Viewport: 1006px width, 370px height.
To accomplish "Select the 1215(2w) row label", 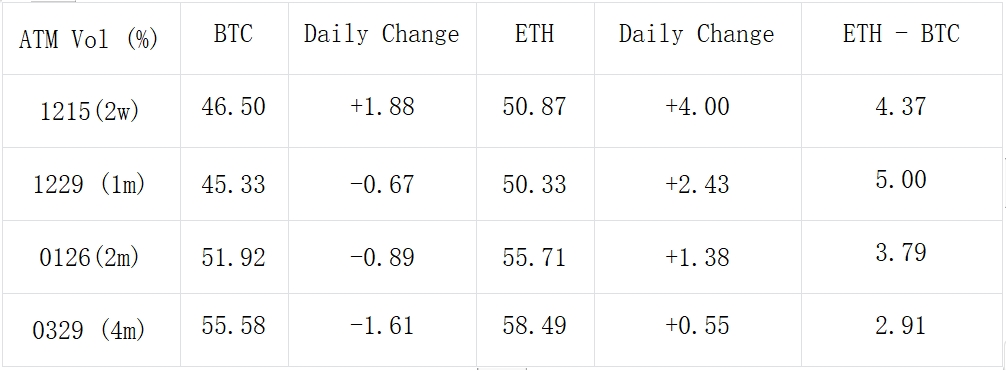I will 90,111.
